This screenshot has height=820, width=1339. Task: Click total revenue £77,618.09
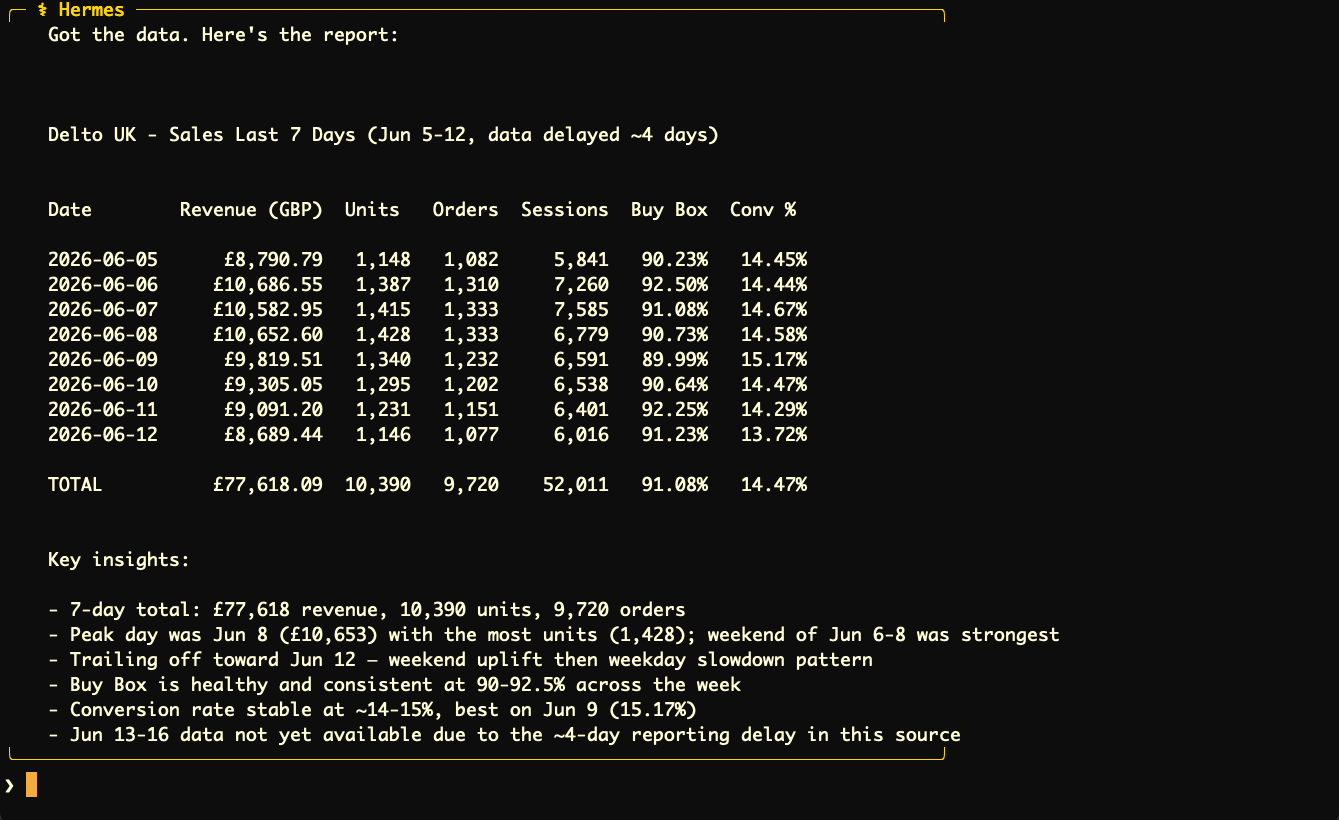tap(268, 485)
